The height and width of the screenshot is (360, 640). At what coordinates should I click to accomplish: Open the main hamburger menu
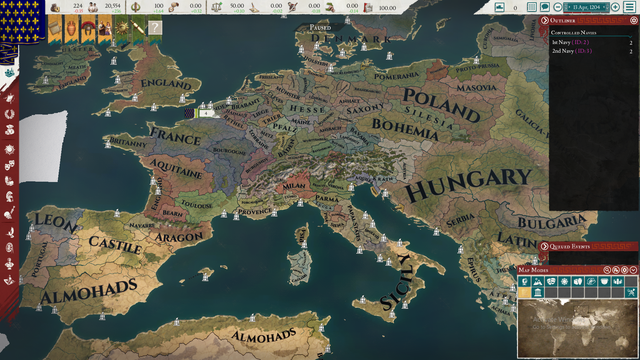pyautogui.click(x=629, y=7)
